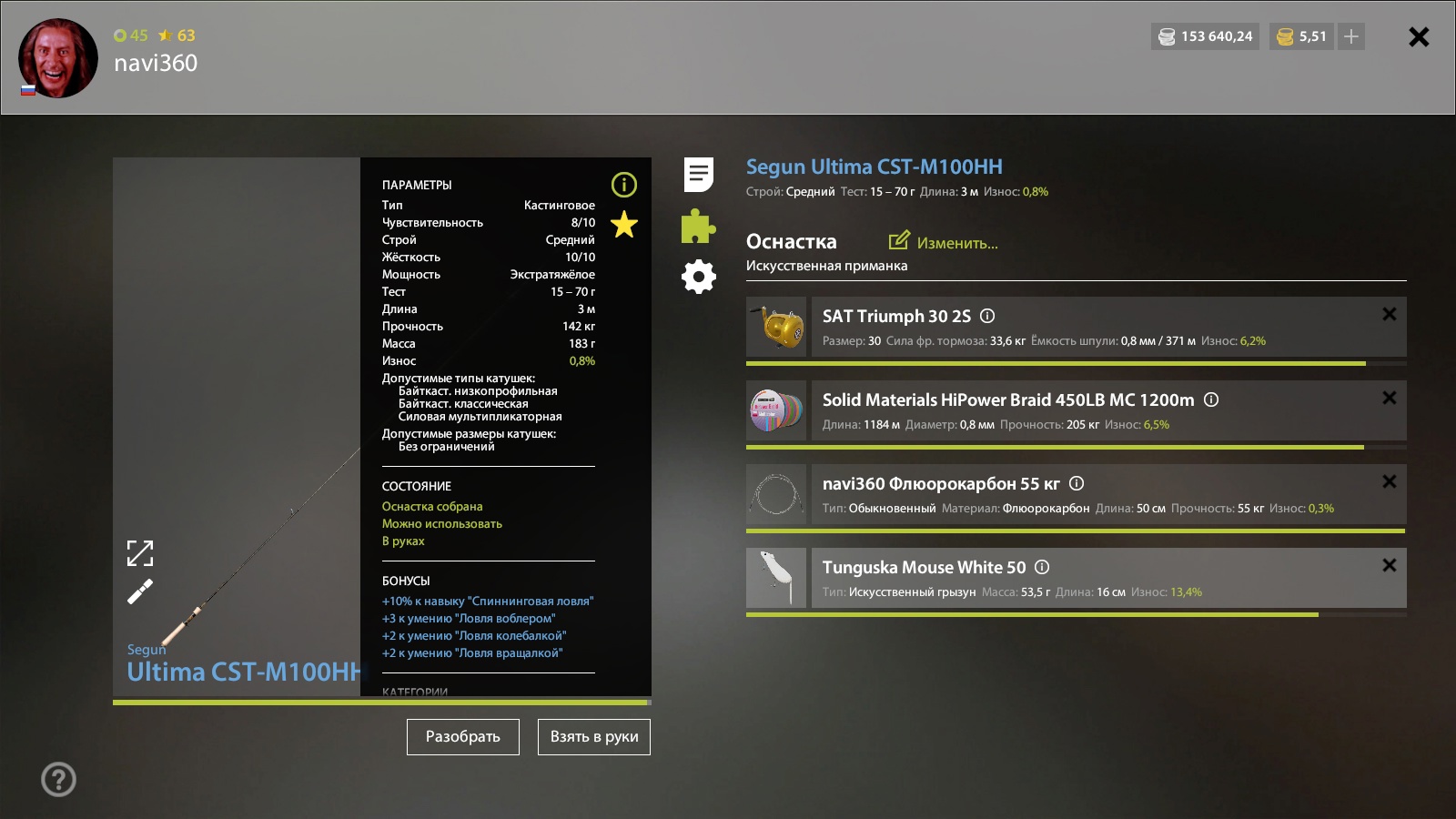Click bonus +2 Ловля вращалкой
Image resolution: width=1456 pixels, height=819 pixels.
[x=472, y=653]
